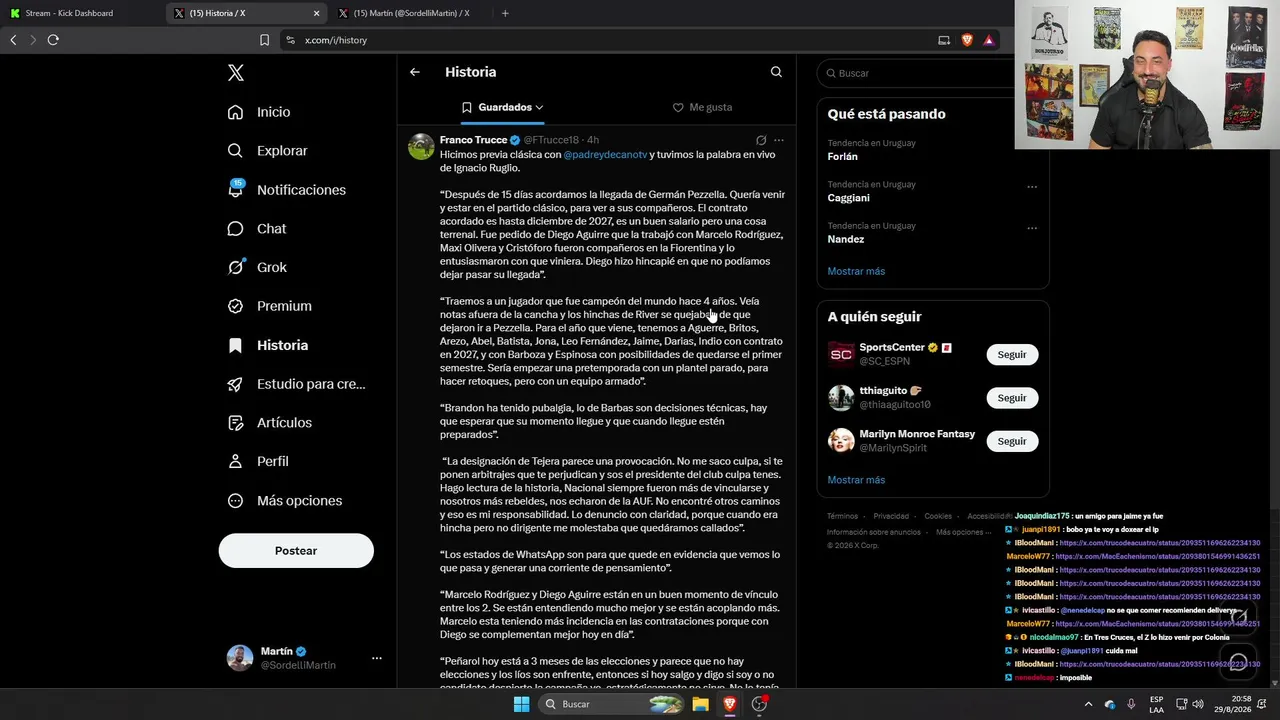
Task: Open the floating messages chat button
Action: pos(1238,661)
